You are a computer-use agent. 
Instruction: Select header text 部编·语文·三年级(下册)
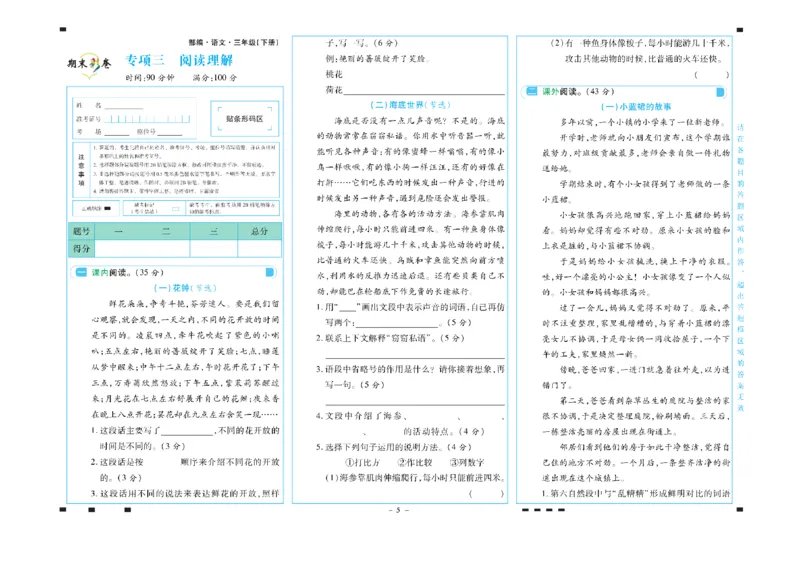(x=233, y=42)
